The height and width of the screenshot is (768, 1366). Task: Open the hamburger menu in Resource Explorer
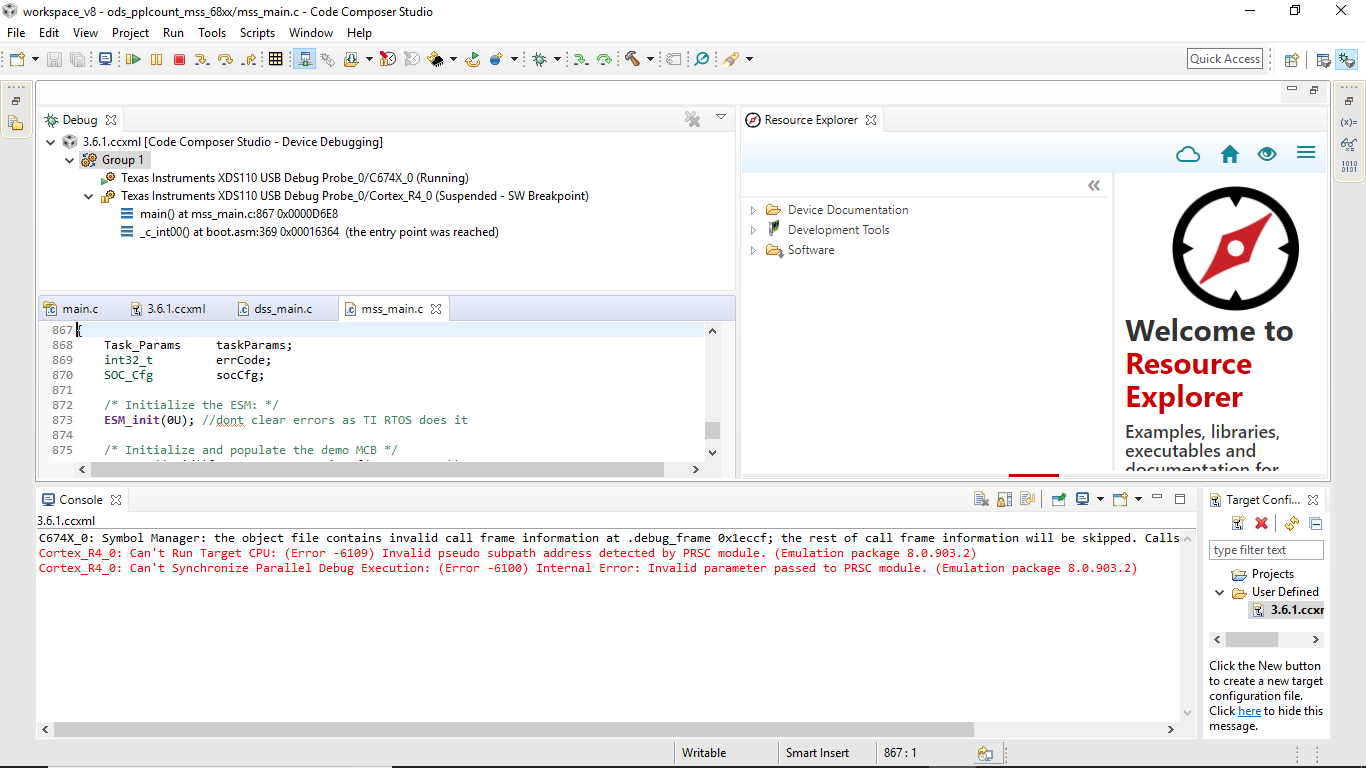click(1305, 153)
